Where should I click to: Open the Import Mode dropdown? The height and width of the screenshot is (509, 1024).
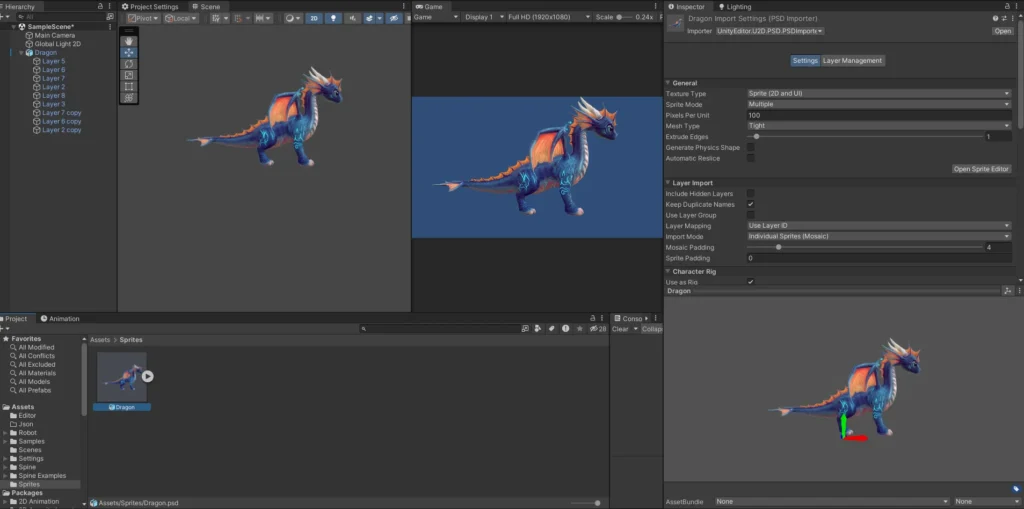point(879,236)
